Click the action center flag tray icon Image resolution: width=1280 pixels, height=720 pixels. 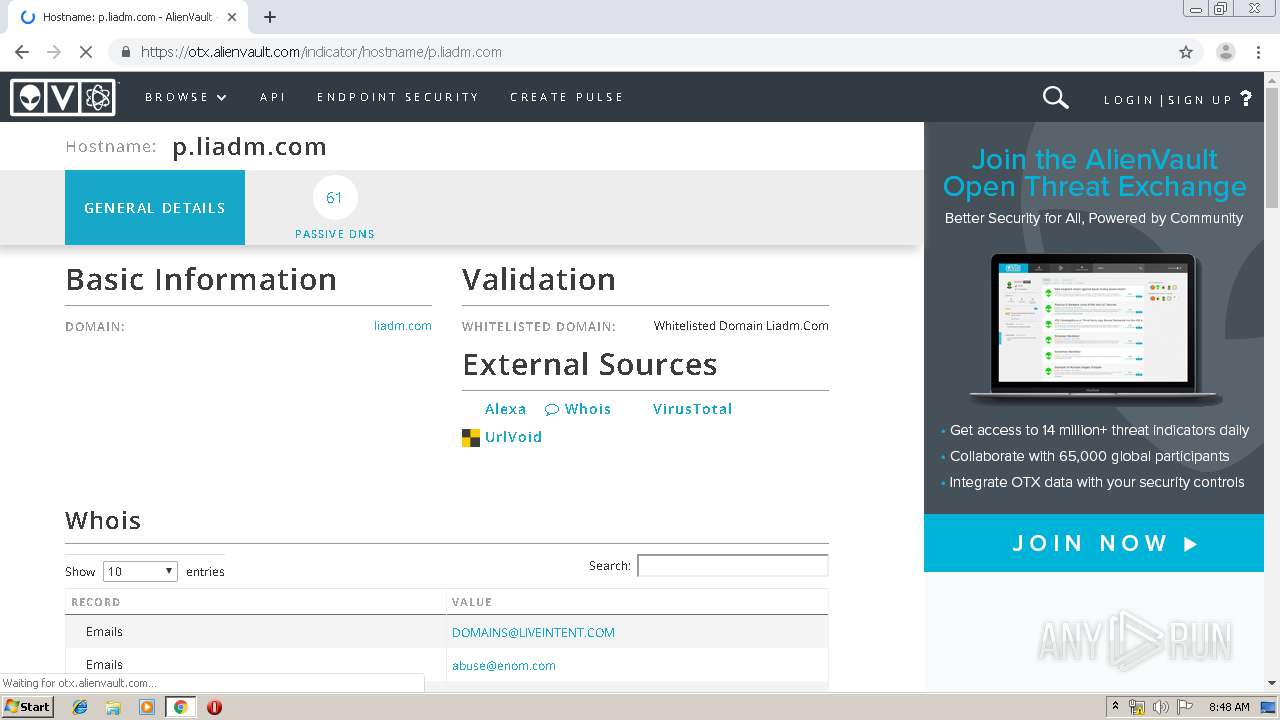click(x=1184, y=707)
